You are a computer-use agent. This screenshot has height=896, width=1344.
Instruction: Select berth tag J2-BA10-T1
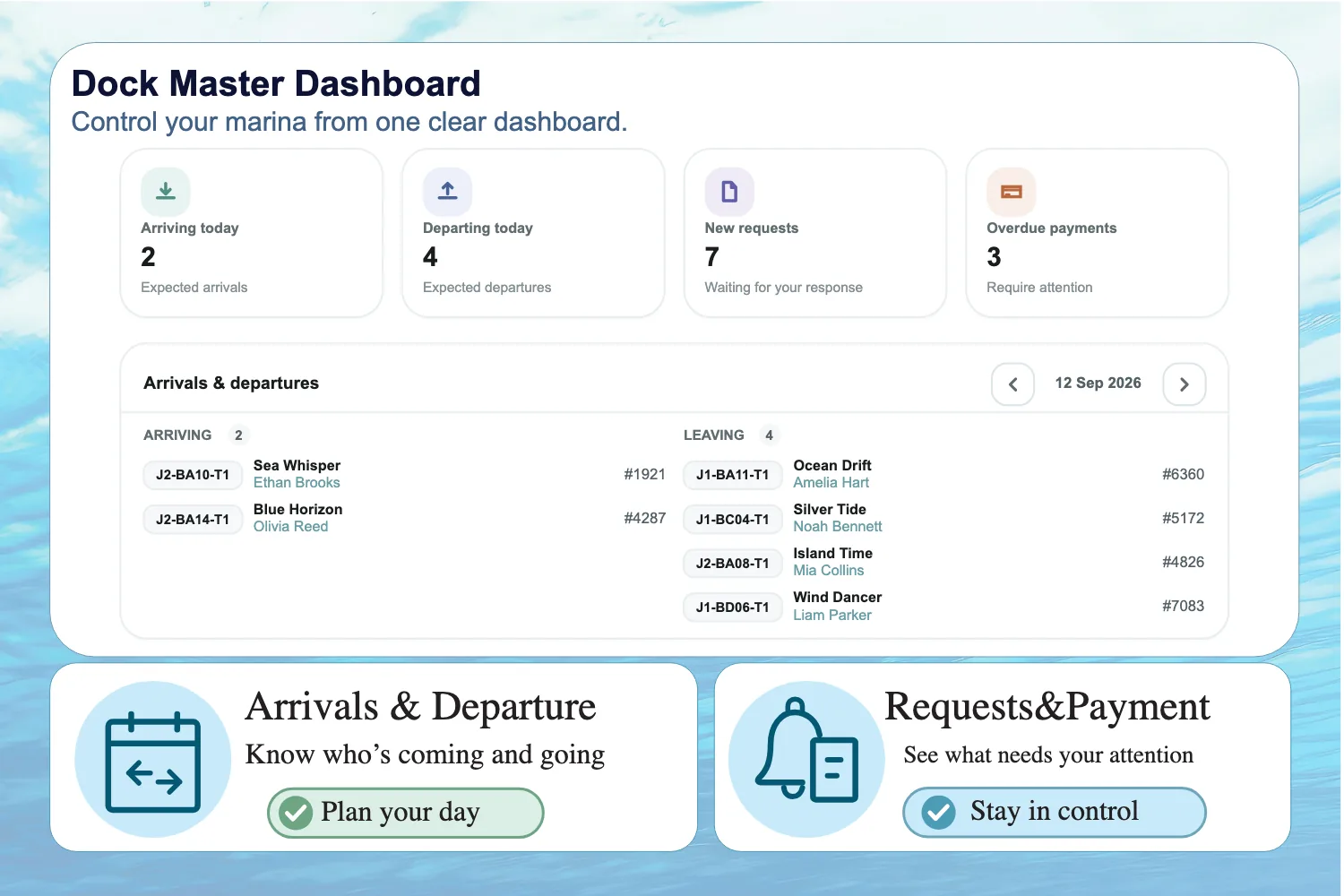pos(193,475)
